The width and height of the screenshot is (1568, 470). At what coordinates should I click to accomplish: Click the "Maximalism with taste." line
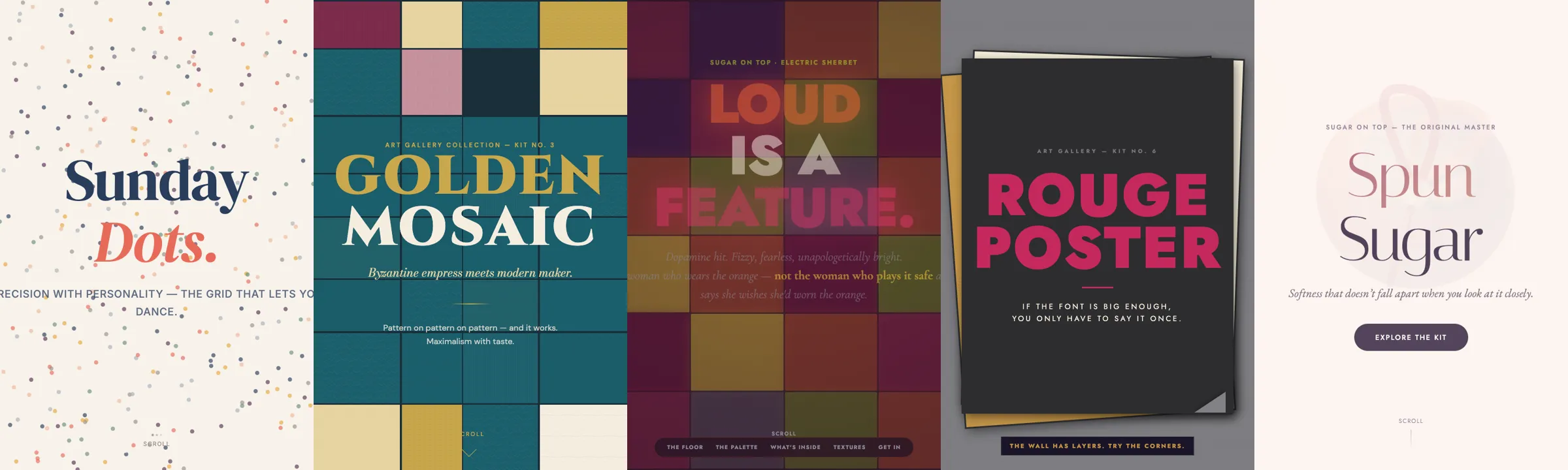tap(470, 341)
